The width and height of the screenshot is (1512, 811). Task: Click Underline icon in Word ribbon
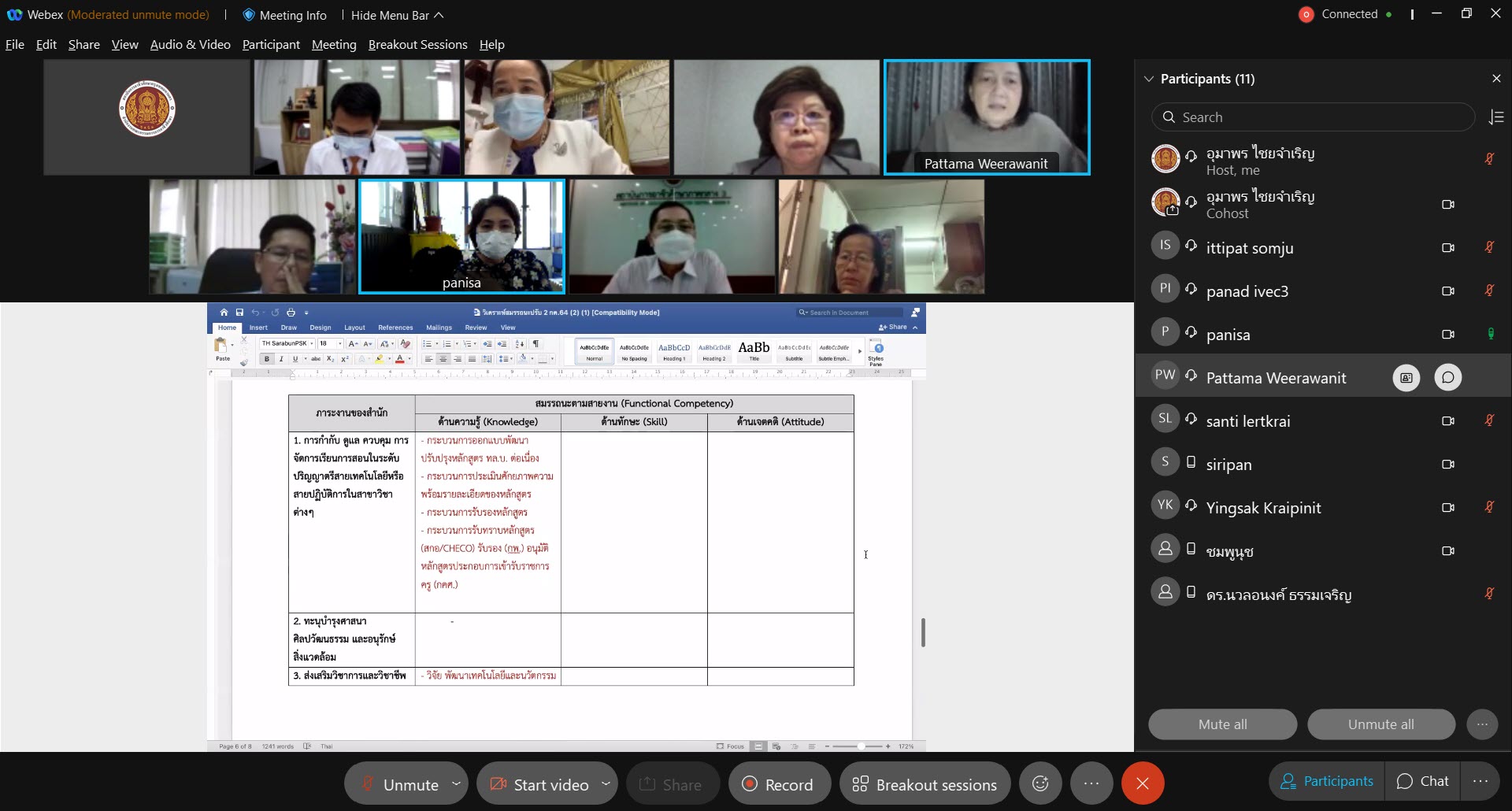point(295,359)
